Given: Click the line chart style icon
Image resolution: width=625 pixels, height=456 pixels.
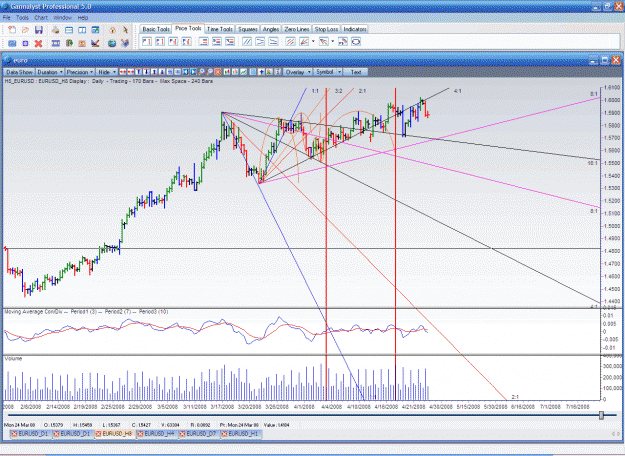Looking at the screenshot, I should click(243, 72).
